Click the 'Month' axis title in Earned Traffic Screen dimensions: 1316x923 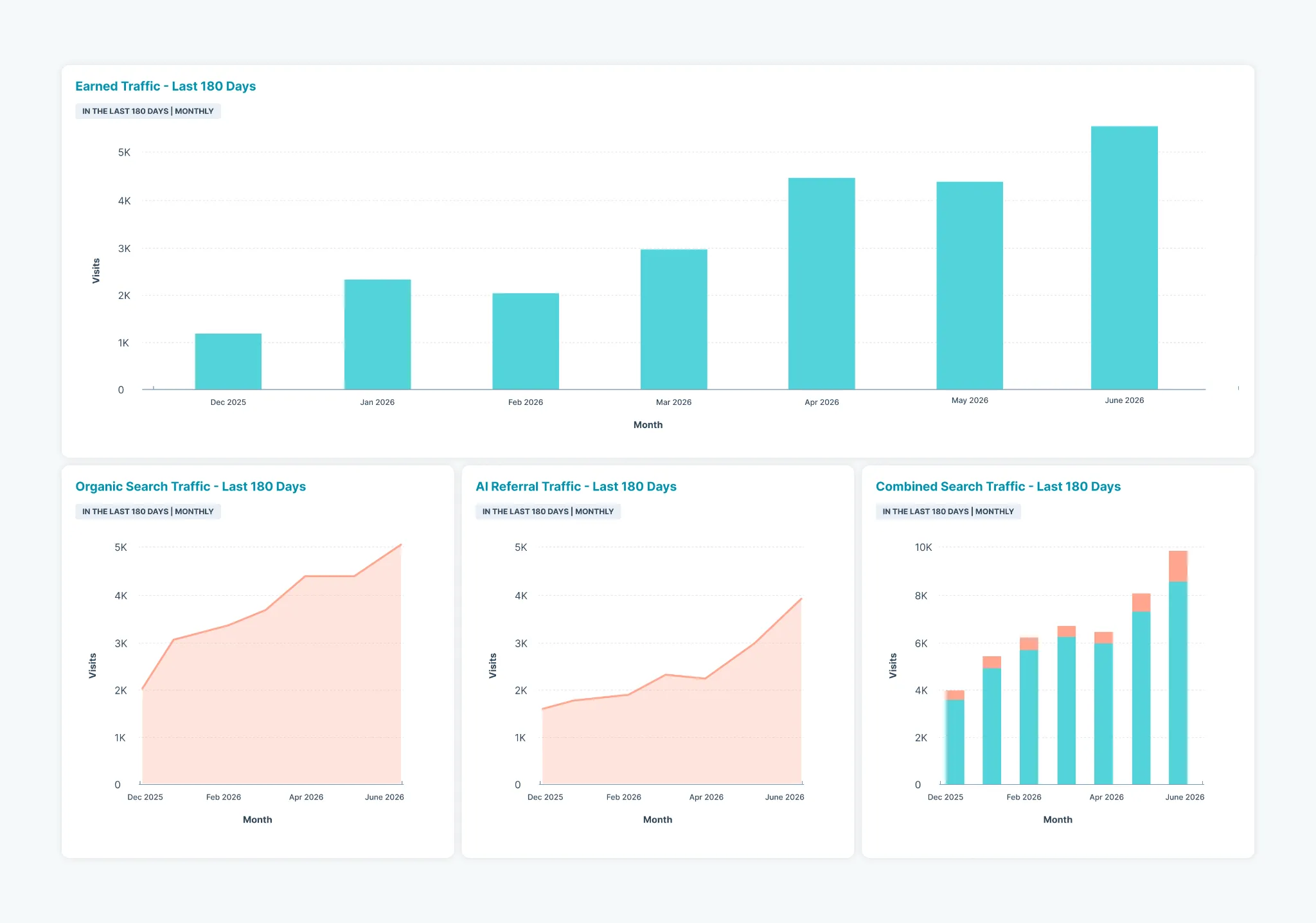pyautogui.click(x=648, y=425)
